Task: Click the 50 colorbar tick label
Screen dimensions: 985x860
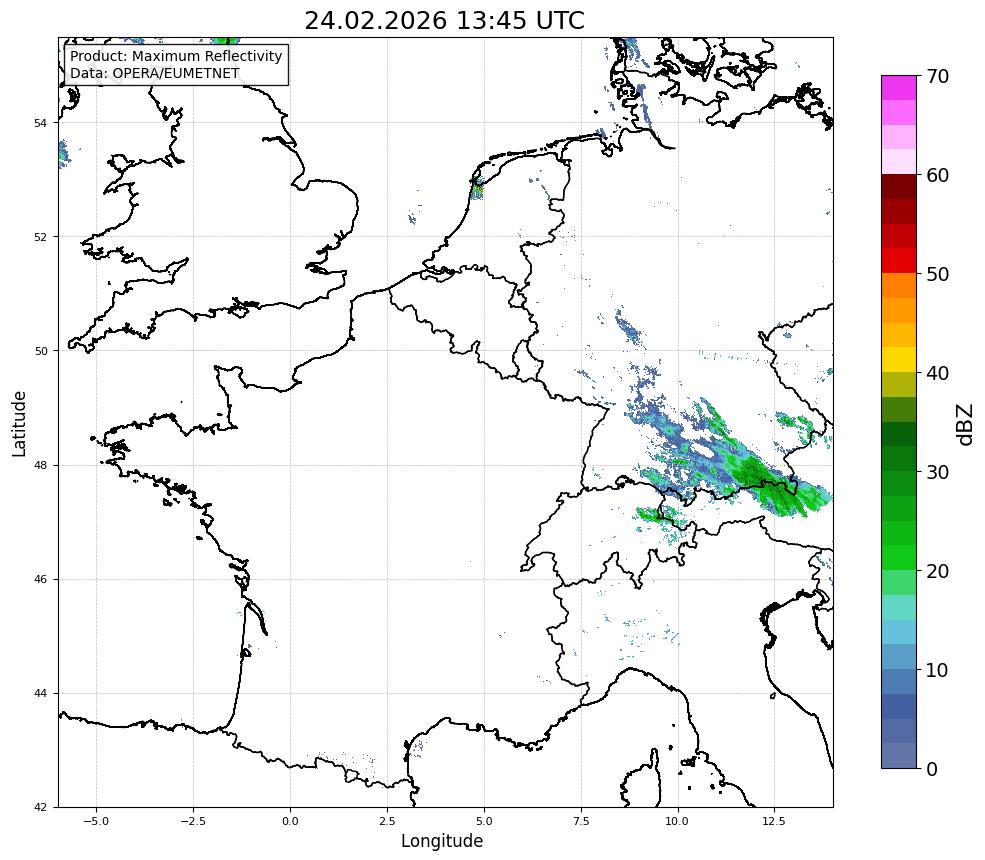Action: click(937, 275)
